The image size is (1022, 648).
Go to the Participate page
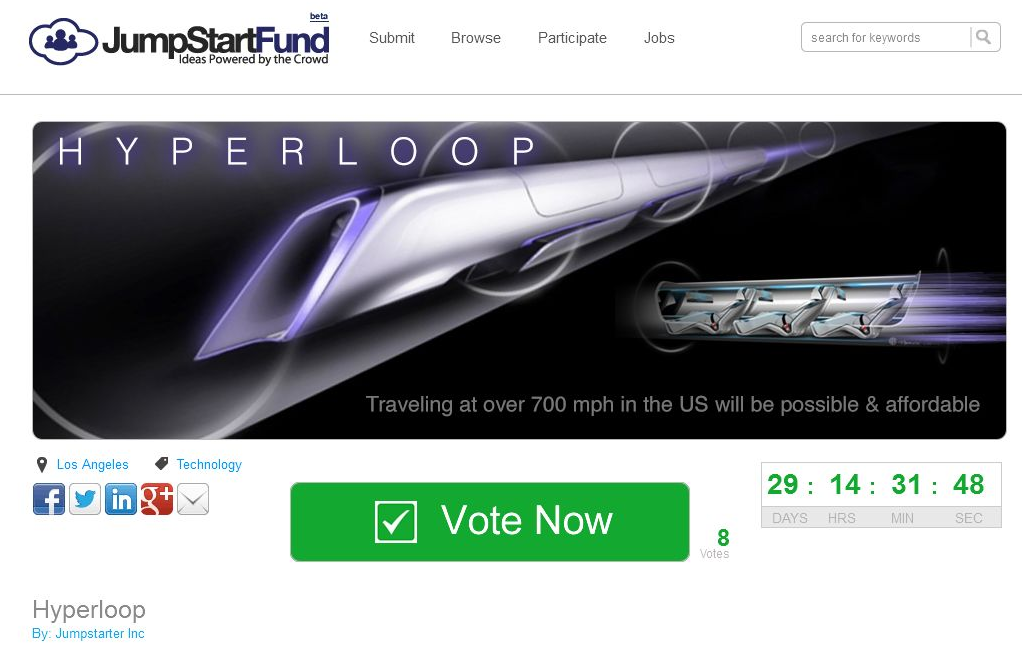572,38
